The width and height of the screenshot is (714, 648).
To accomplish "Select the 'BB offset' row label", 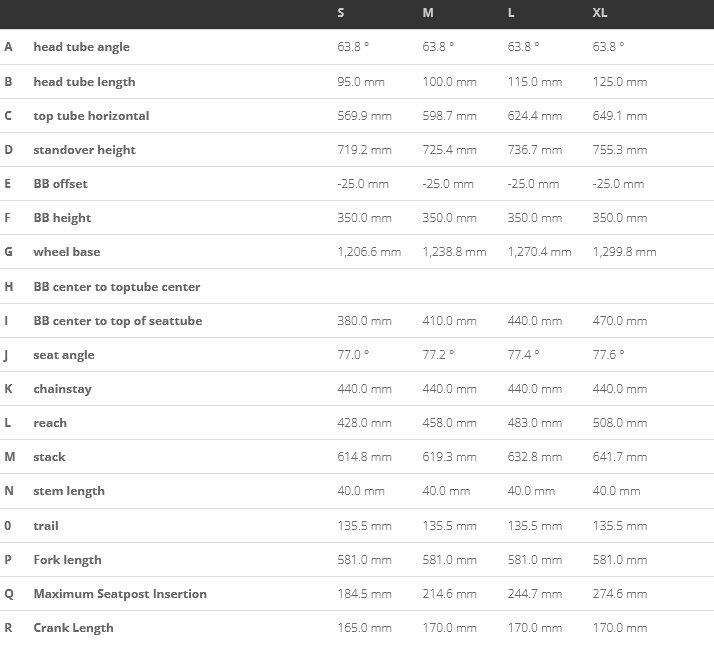I will (60, 184).
